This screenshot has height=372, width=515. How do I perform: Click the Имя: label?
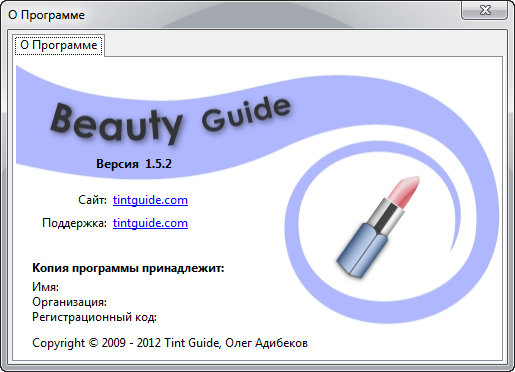[x=46, y=287]
